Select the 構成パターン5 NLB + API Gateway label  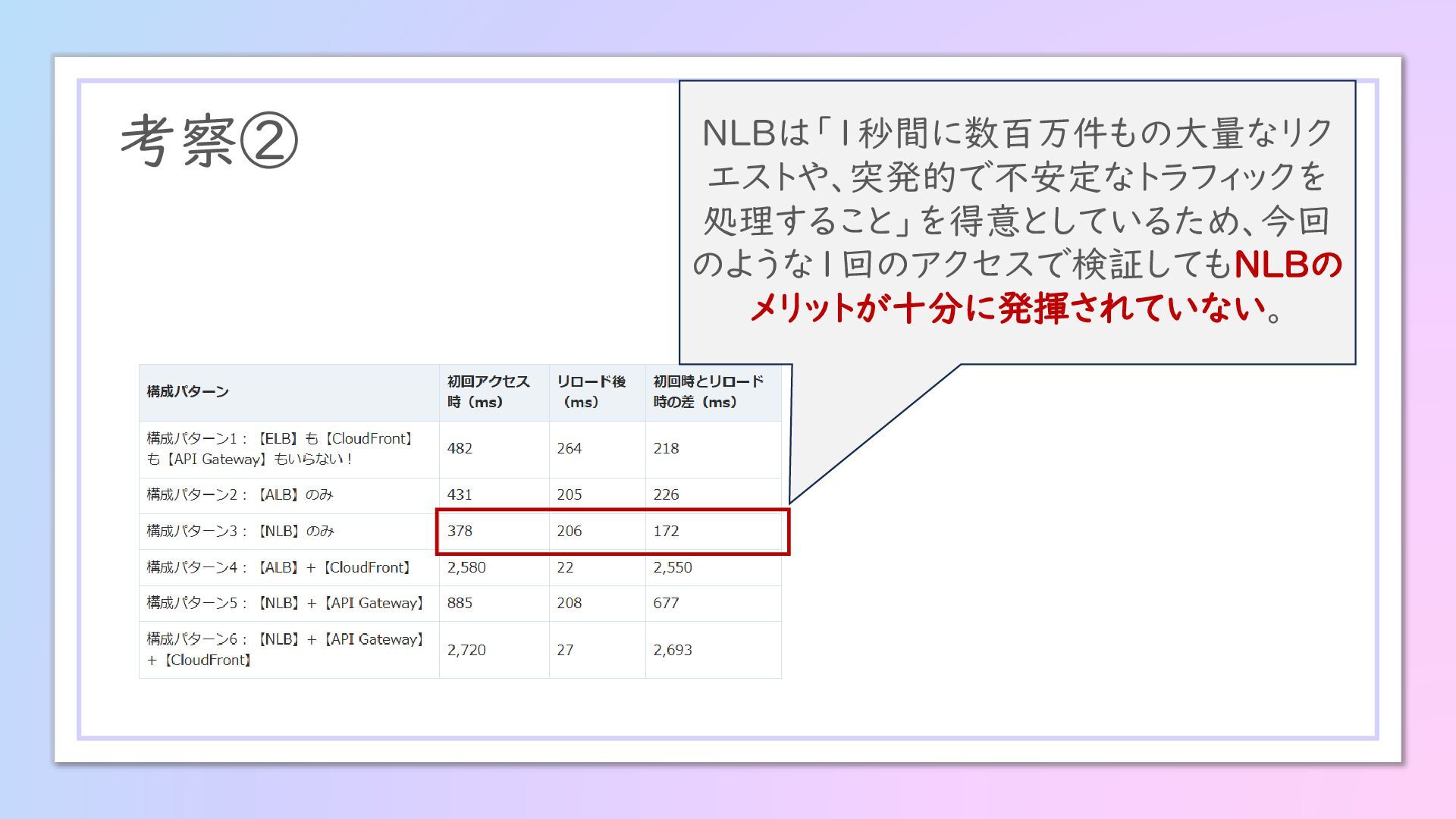point(285,603)
